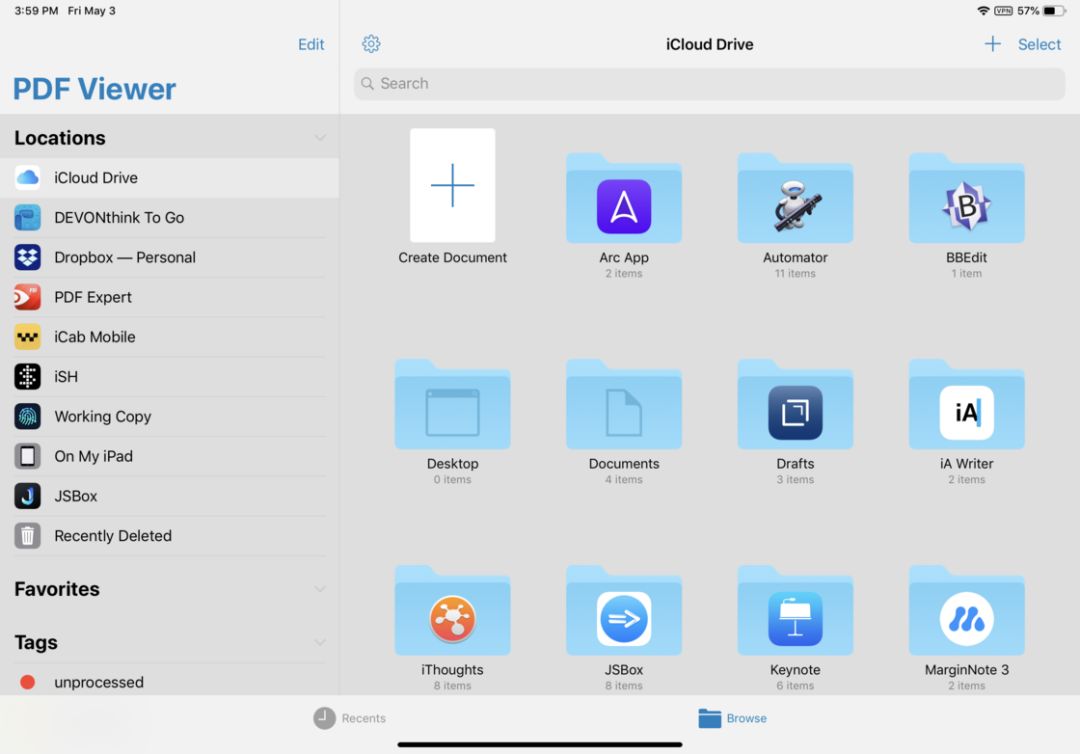Open the BBEdit folder
The height and width of the screenshot is (754, 1080).
tap(966, 198)
